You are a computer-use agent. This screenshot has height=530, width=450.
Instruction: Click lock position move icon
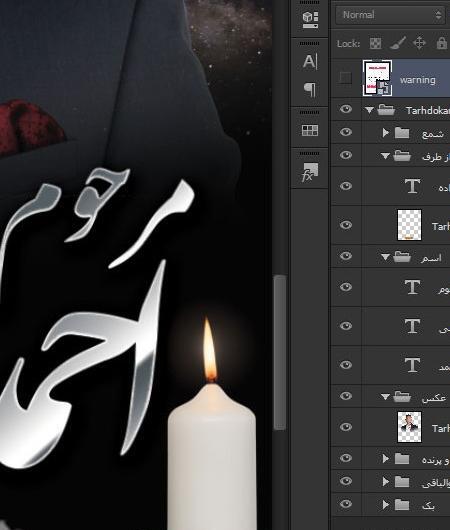pos(419,43)
